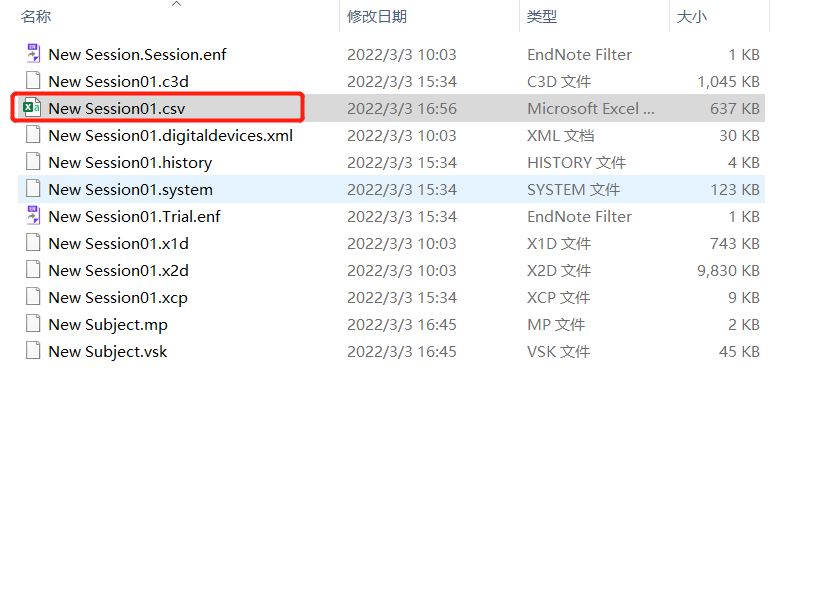Screen dimensions: 828x615
Task: Click the HISTORY 文件 type cell
Action: [x=576, y=163]
